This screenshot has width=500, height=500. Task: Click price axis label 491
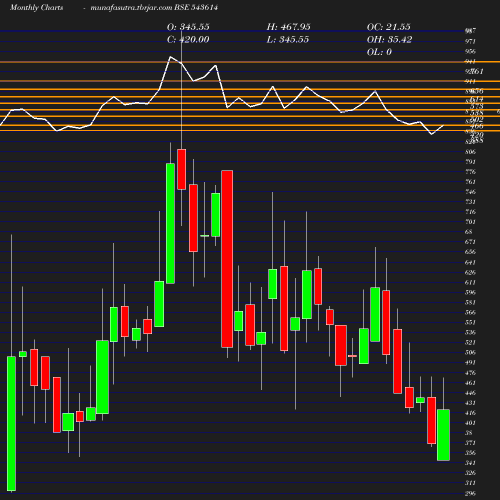[470, 362]
